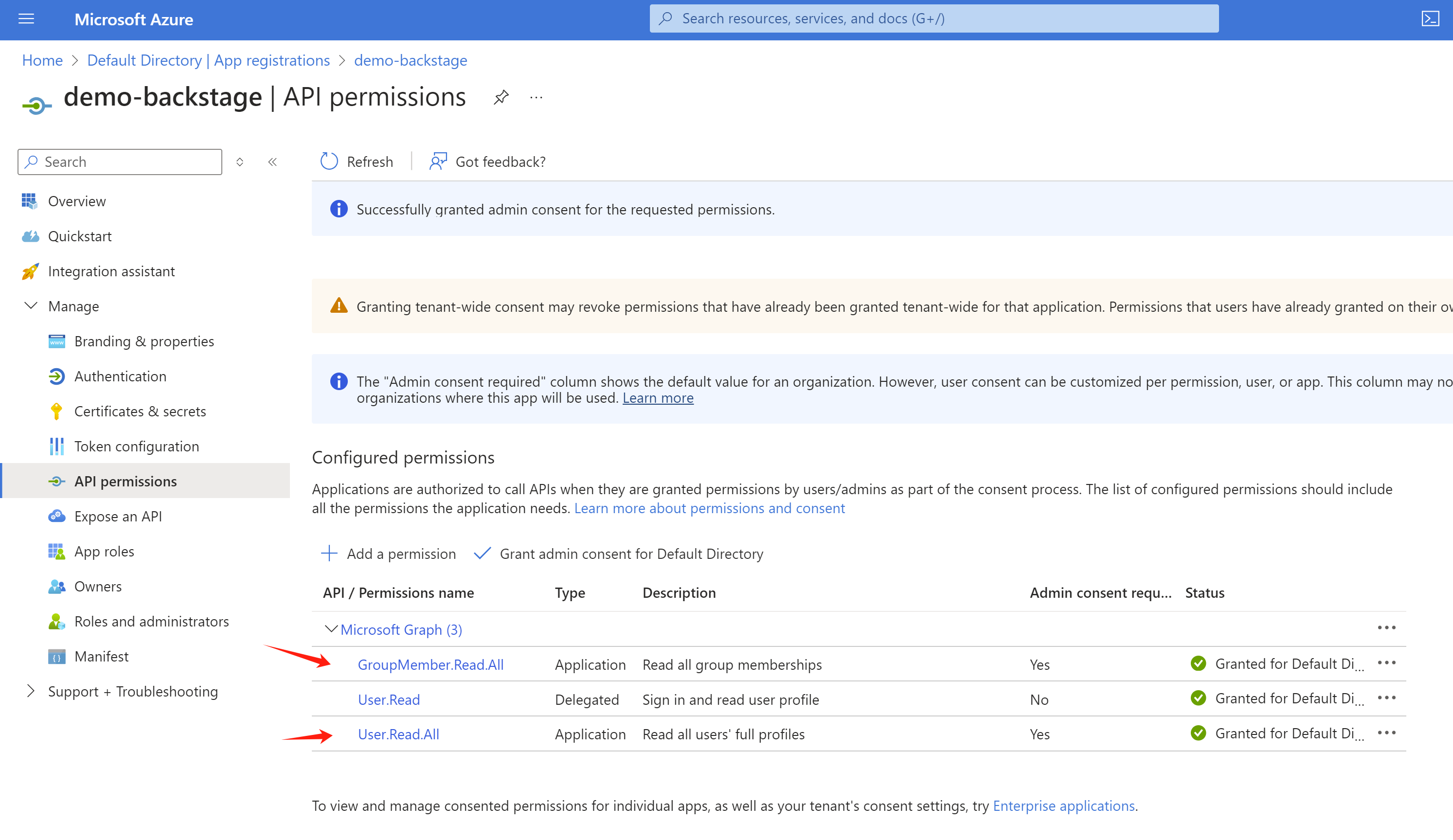Viewport: 1453px width, 840px height.
Task: Open Certificates & secrets menu item
Action: [140, 411]
